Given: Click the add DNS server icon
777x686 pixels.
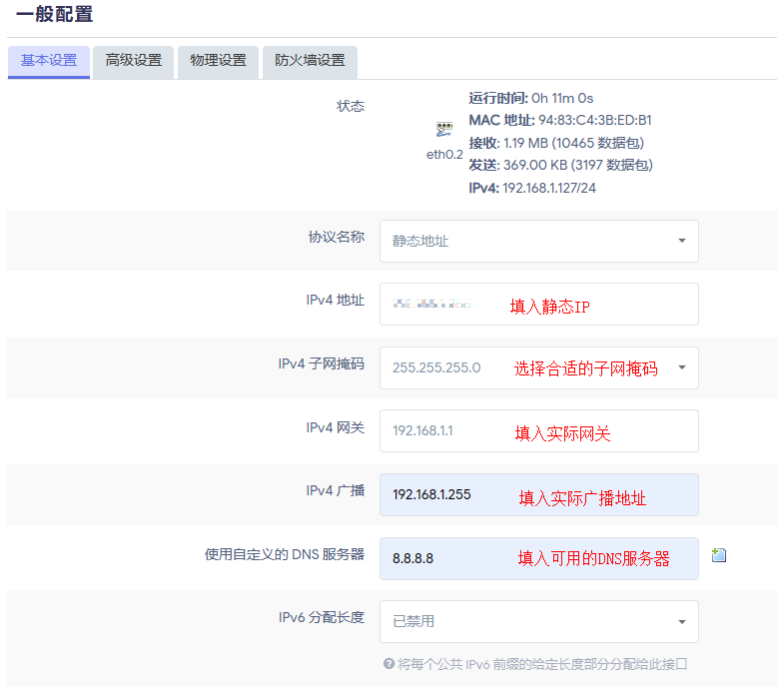Looking at the screenshot, I should [x=718, y=555].
